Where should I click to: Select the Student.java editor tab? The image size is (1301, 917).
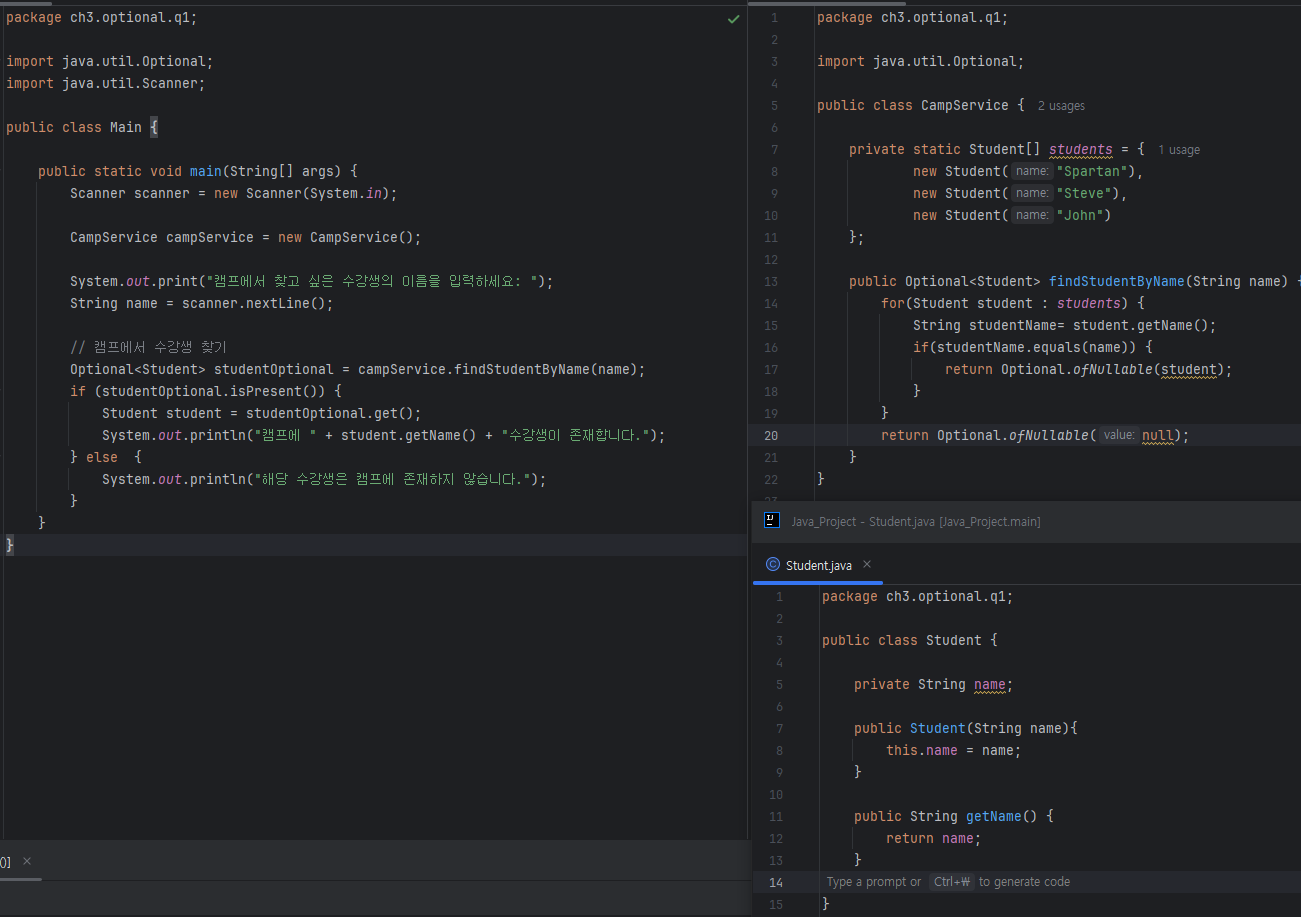(819, 565)
